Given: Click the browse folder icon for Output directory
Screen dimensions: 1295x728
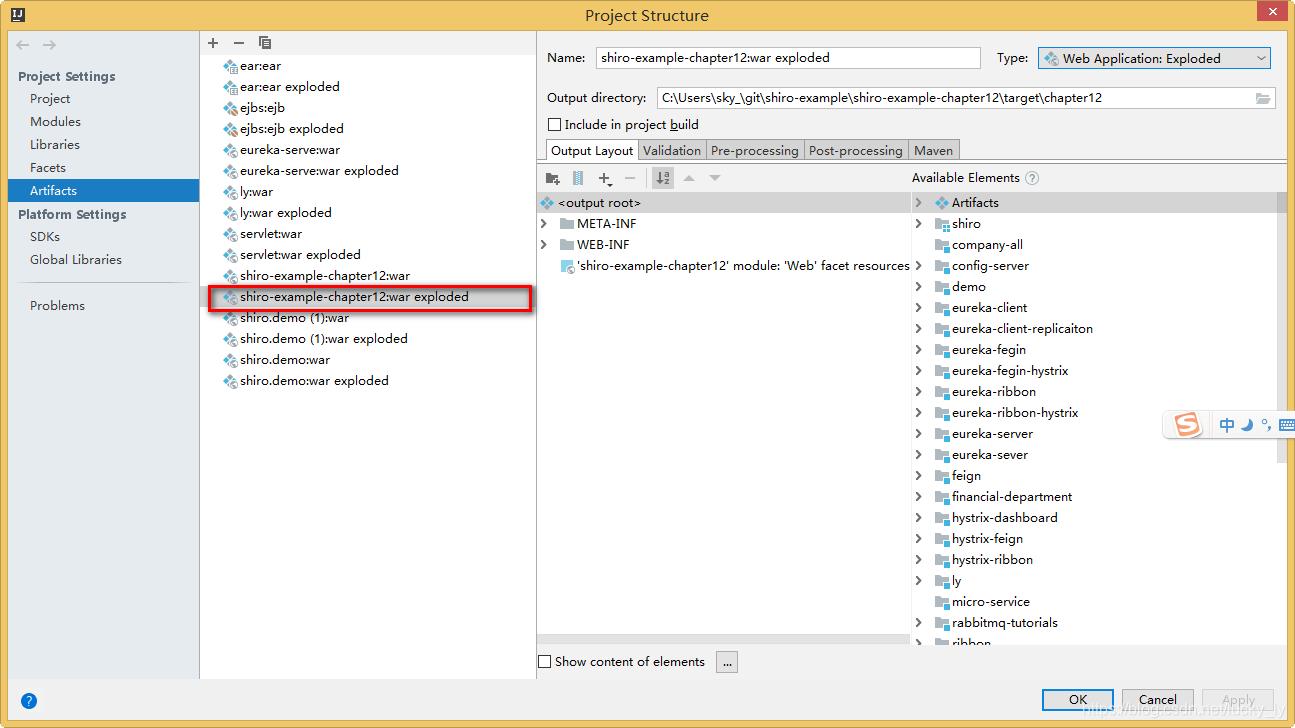Looking at the screenshot, I should coord(1263,98).
